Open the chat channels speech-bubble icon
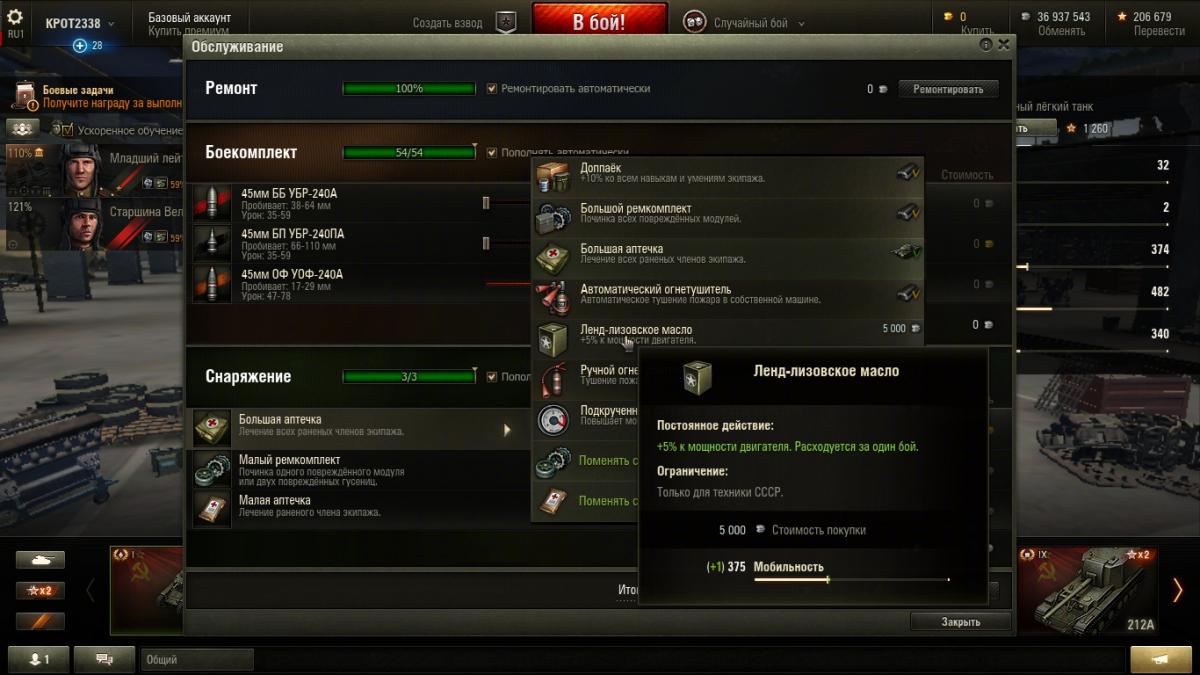1200x675 pixels. click(x=106, y=659)
